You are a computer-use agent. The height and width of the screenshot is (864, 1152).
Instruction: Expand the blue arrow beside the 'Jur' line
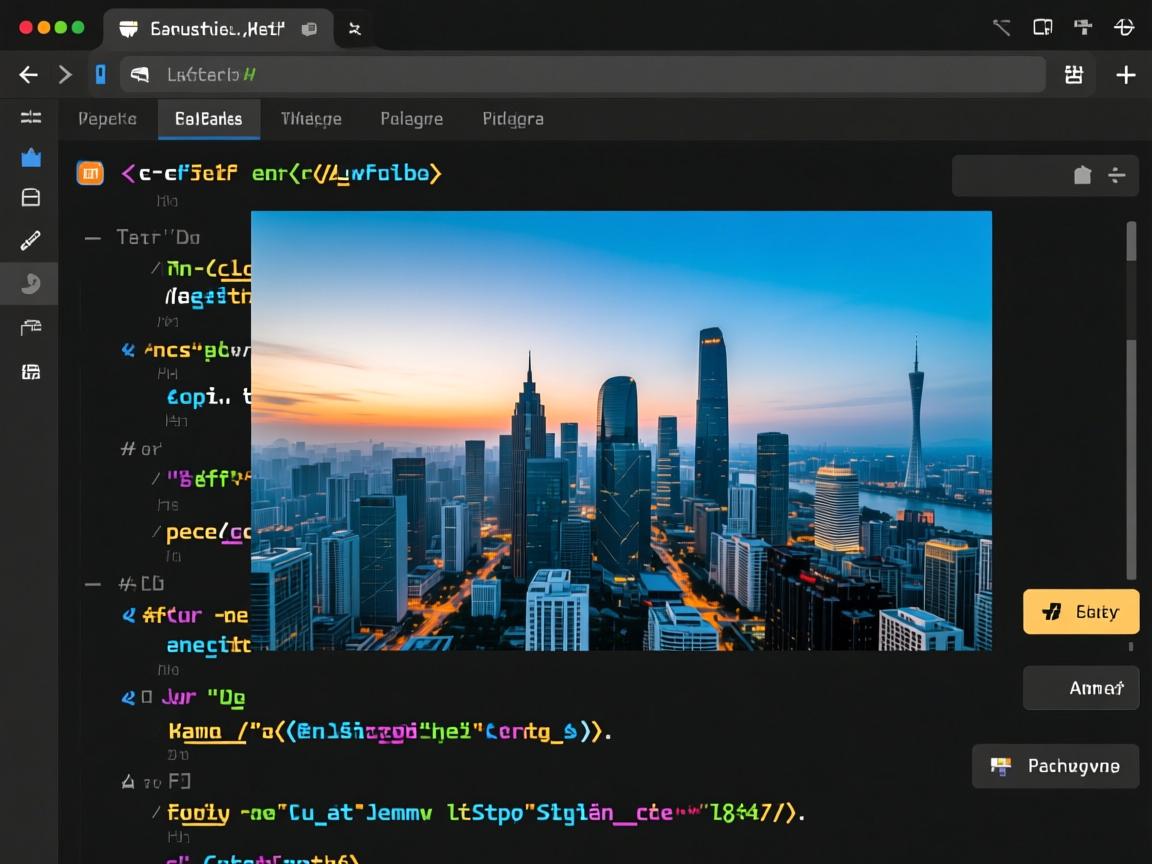pyautogui.click(x=128, y=697)
